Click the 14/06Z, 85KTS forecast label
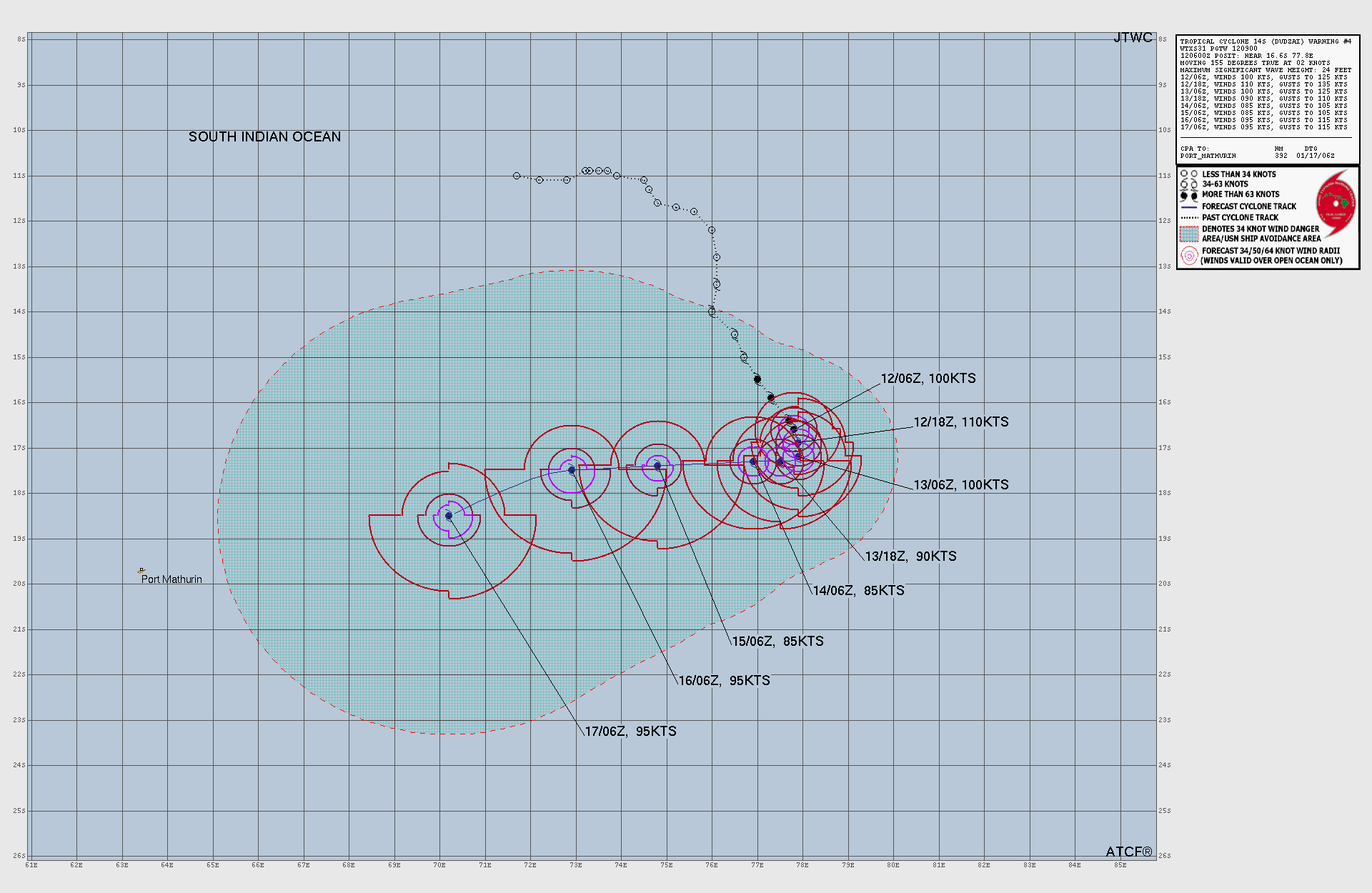1372x893 pixels. 858,591
